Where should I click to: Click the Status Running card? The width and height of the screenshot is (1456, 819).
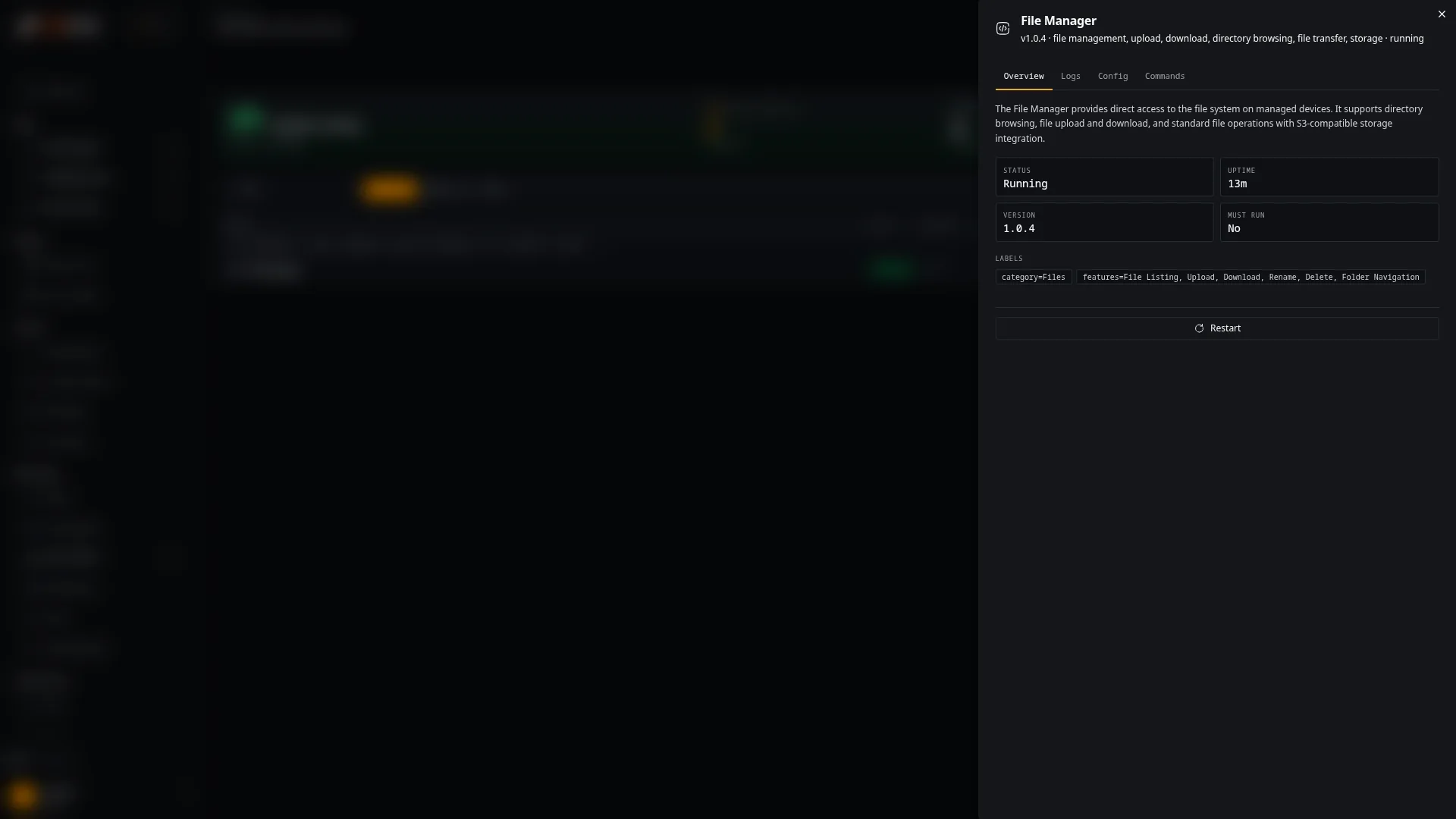coord(1104,177)
